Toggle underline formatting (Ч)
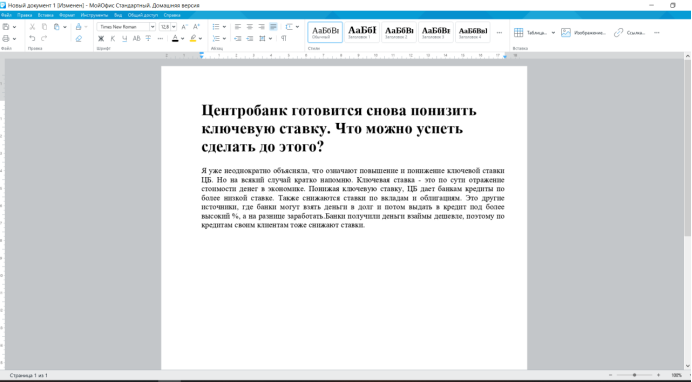692x382 pixels. tap(124, 38)
